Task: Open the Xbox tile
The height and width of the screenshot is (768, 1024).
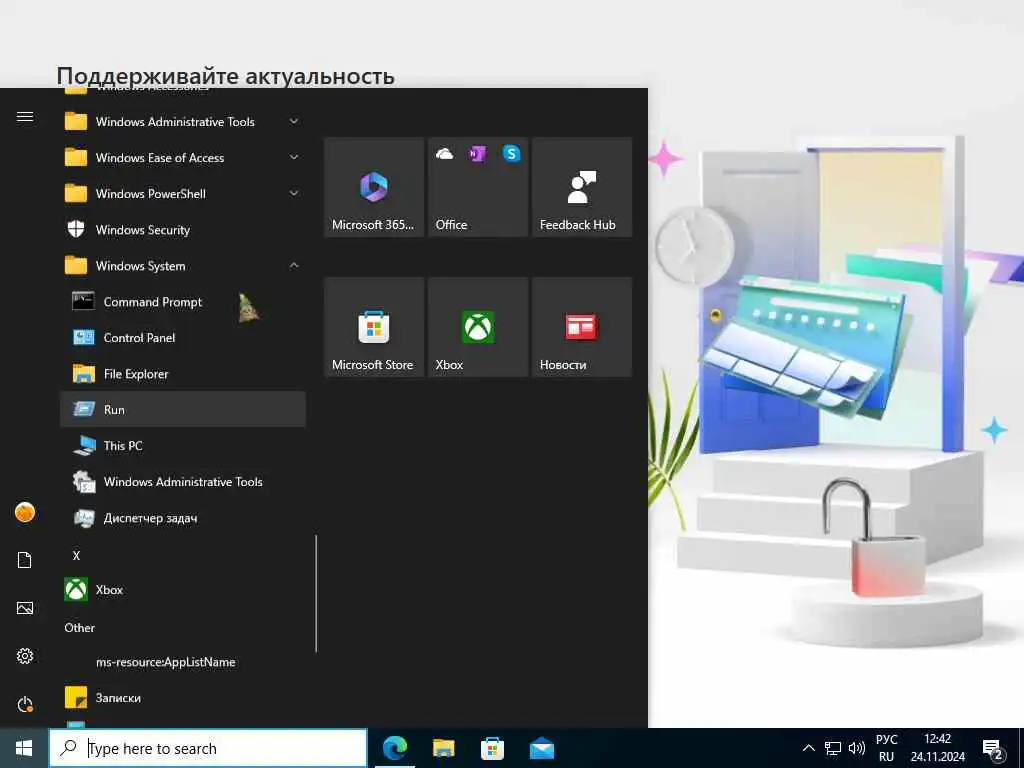Action: coord(478,327)
